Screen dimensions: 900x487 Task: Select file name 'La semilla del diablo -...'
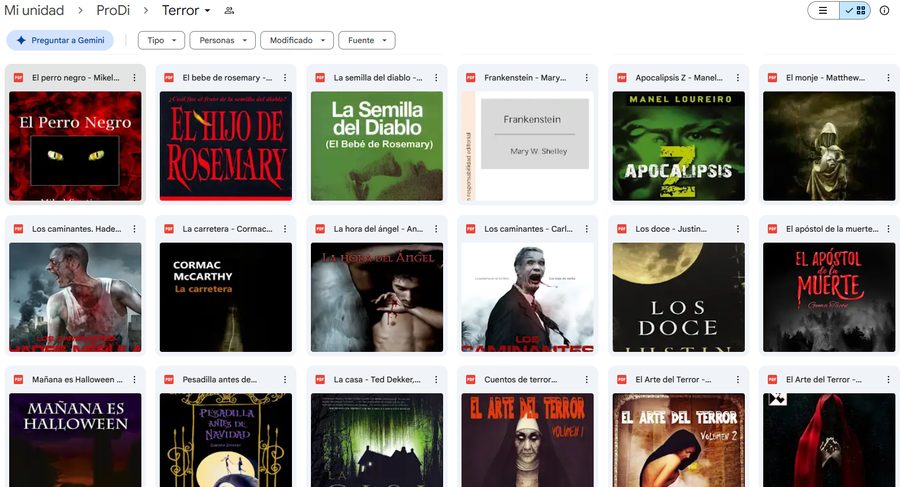coord(378,78)
